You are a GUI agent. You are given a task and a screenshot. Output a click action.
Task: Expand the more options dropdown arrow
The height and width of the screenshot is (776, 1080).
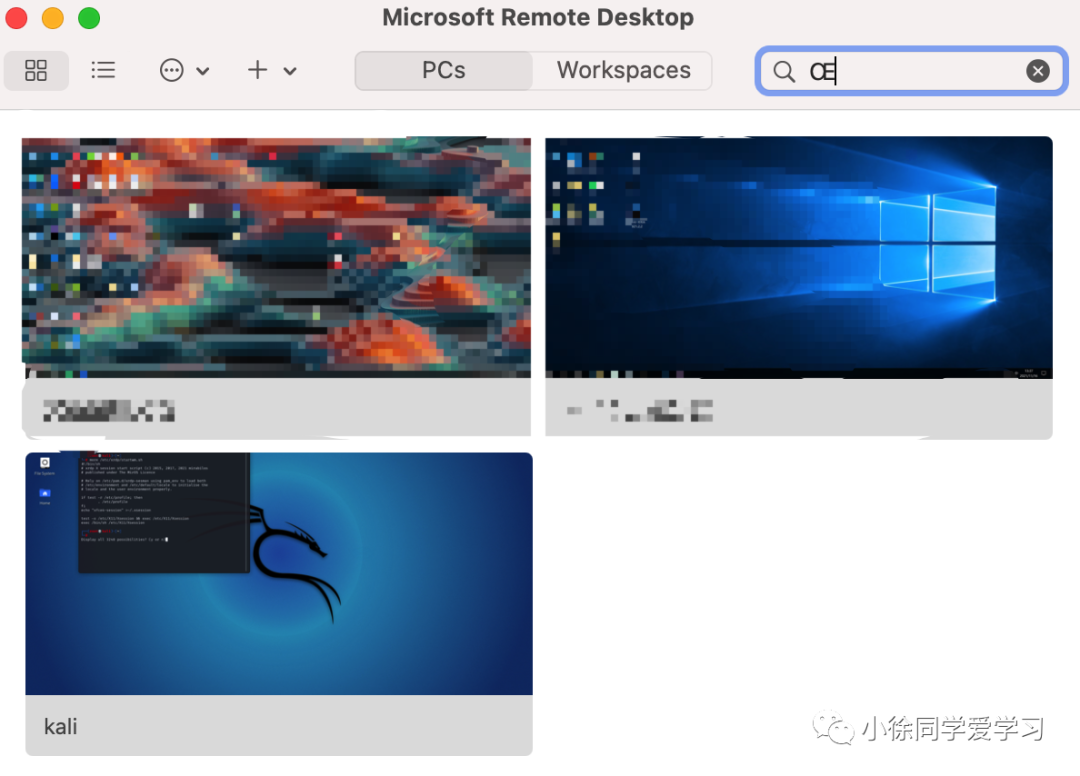tap(202, 71)
